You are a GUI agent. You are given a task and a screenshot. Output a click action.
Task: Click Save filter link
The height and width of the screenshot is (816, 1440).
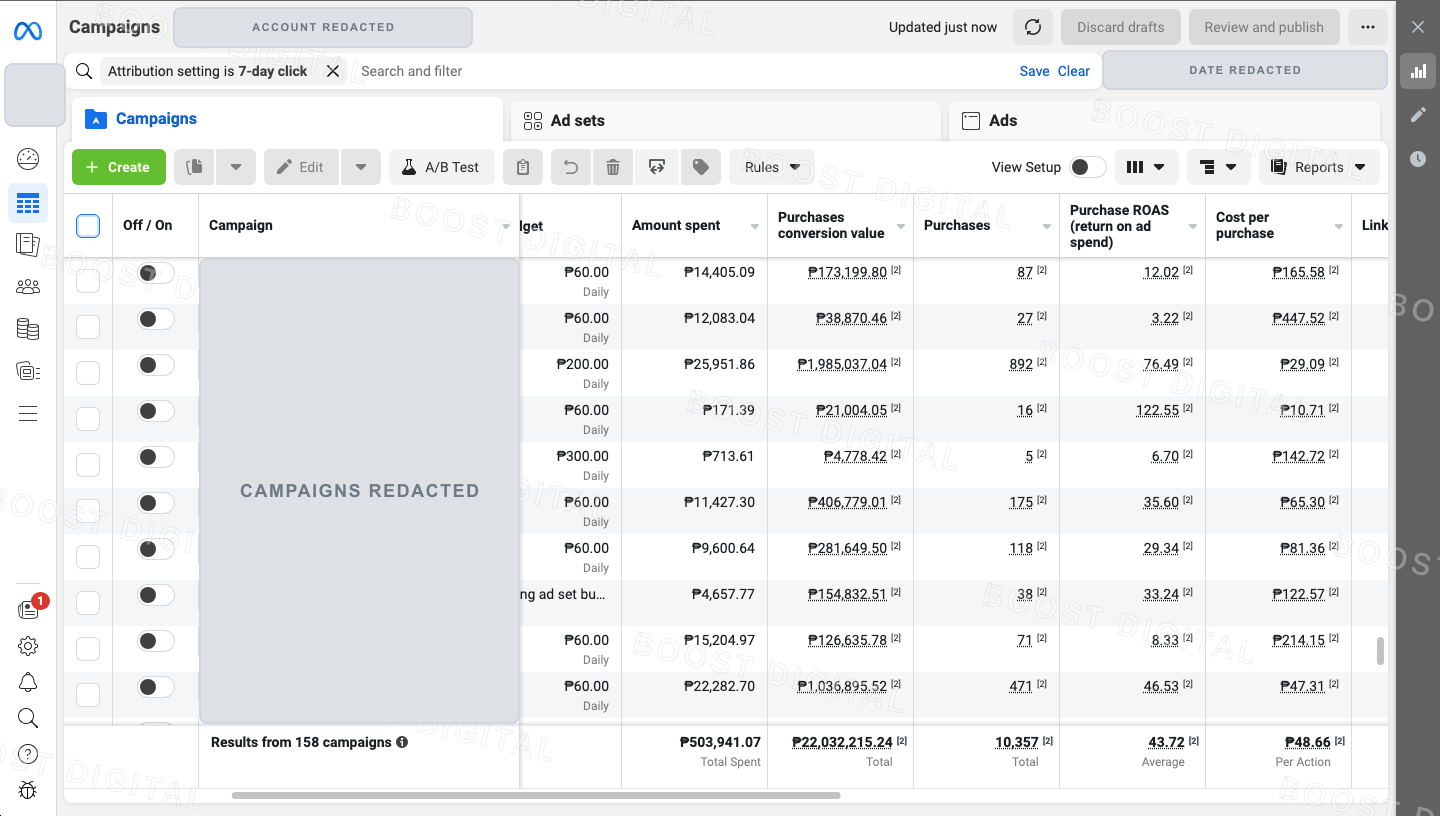pyautogui.click(x=1035, y=71)
